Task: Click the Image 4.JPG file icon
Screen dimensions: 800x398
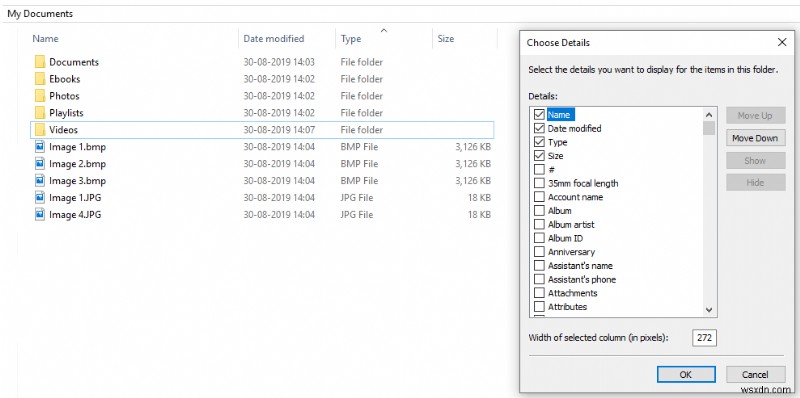Action: click(40, 214)
